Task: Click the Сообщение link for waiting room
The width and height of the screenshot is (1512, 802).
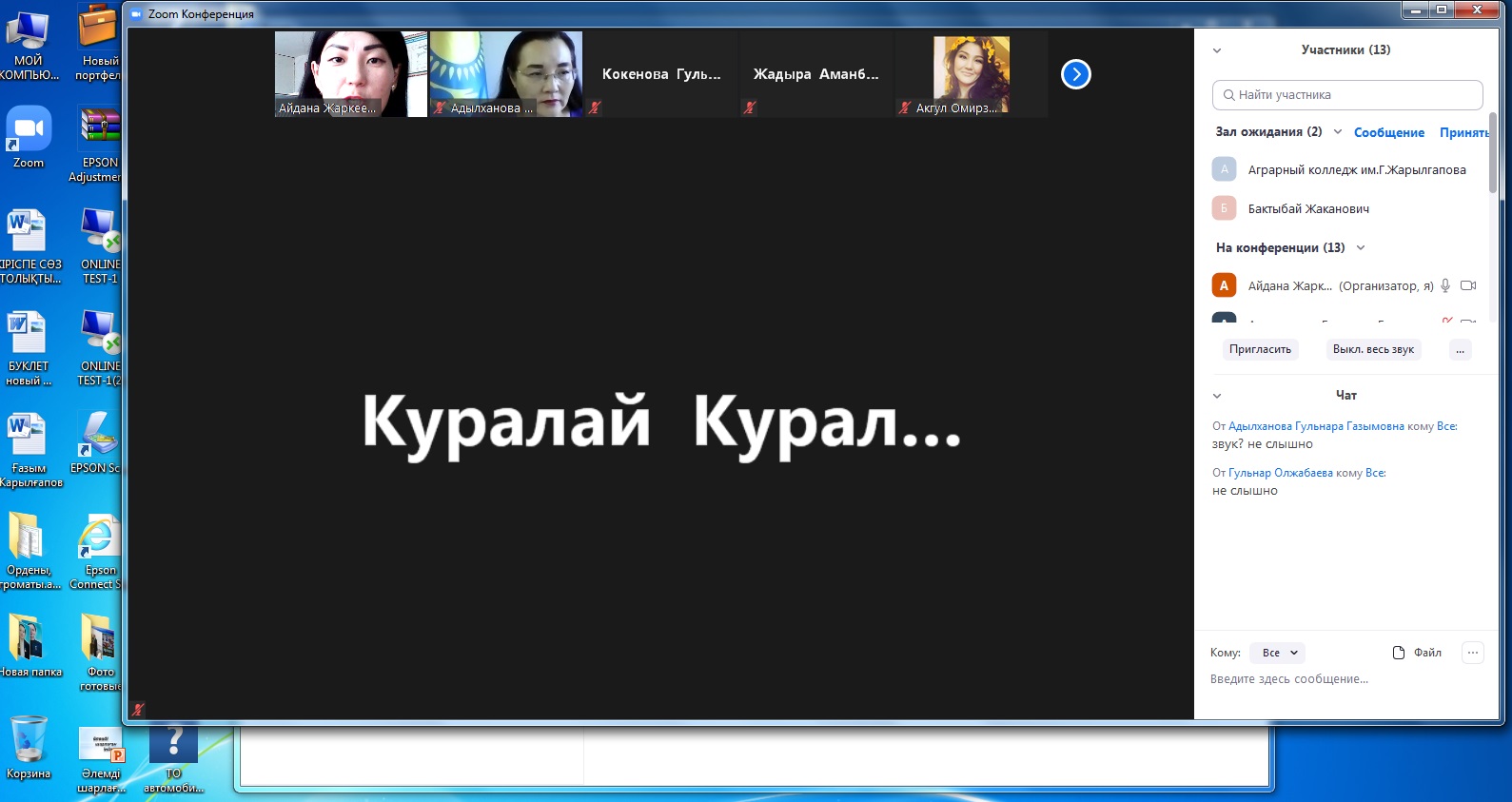Action: pyautogui.click(x=1388, y=133)
